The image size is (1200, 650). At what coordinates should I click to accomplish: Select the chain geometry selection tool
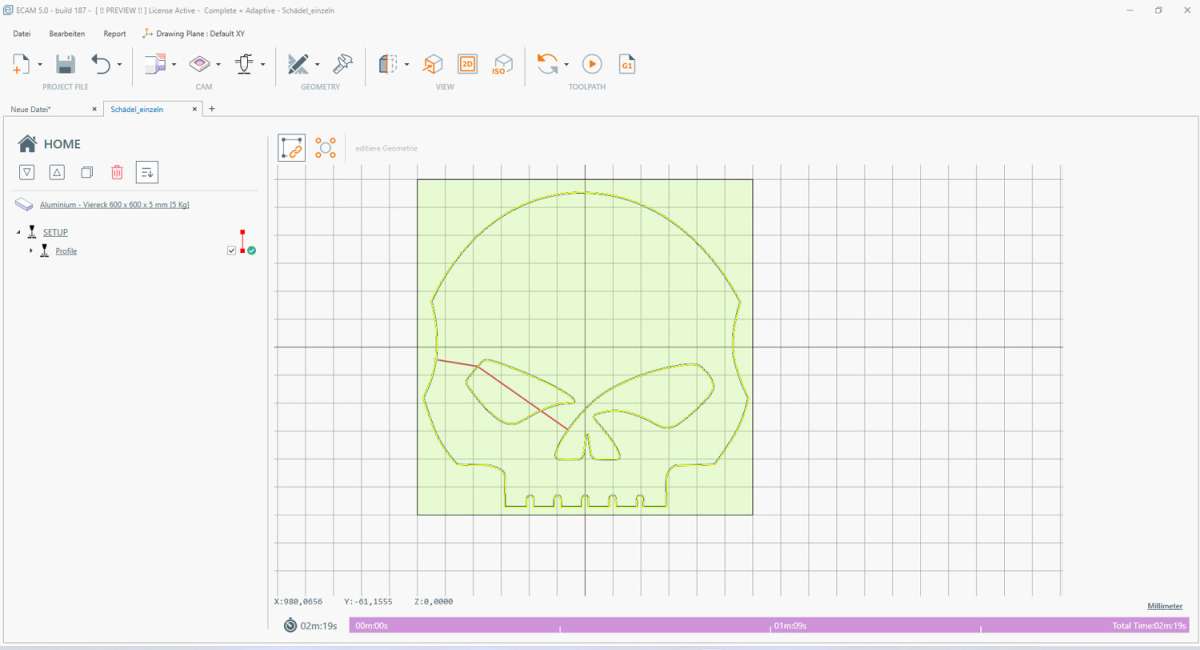point(291,148)
